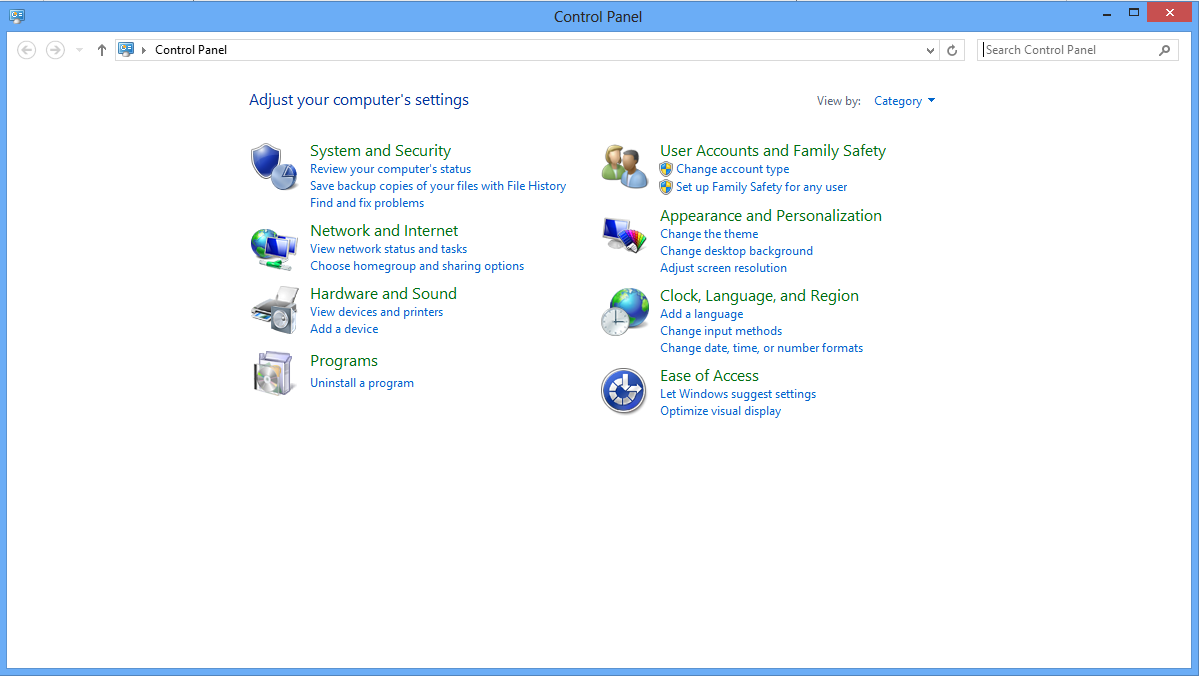Click Change the theme

(x=709, y=234)
